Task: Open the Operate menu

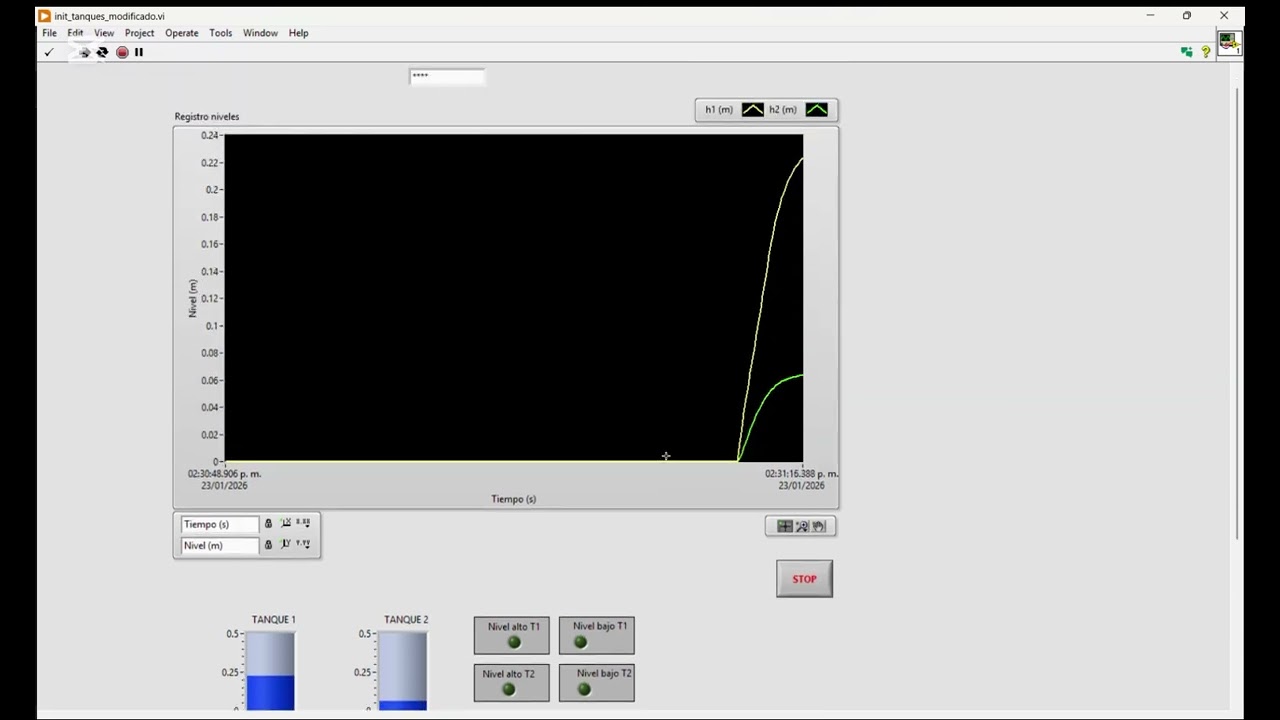Action: 182,33
